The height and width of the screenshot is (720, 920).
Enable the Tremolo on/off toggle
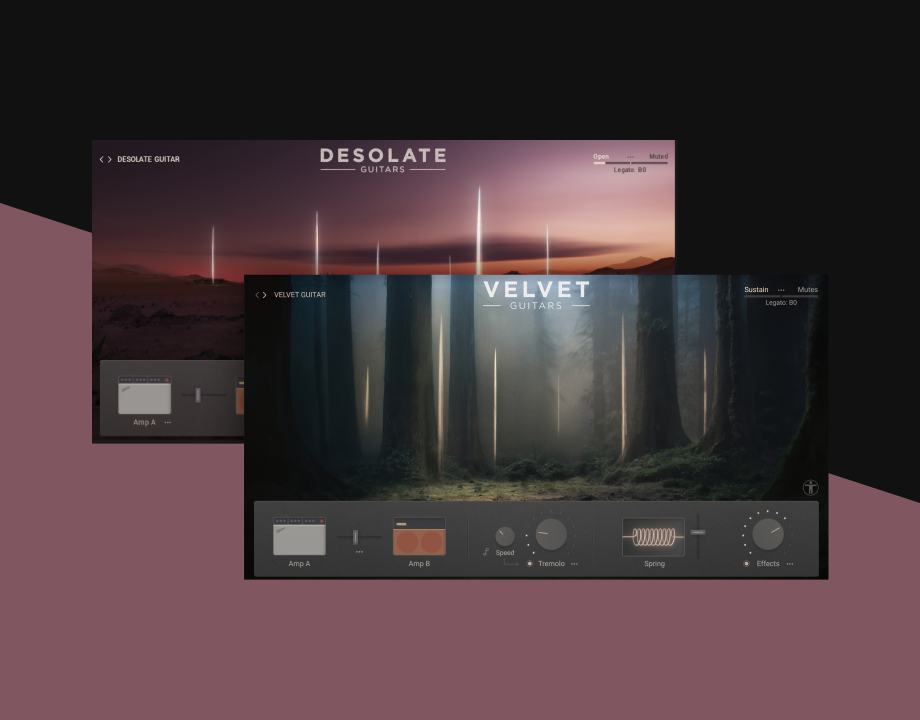(x=529, y=562)
